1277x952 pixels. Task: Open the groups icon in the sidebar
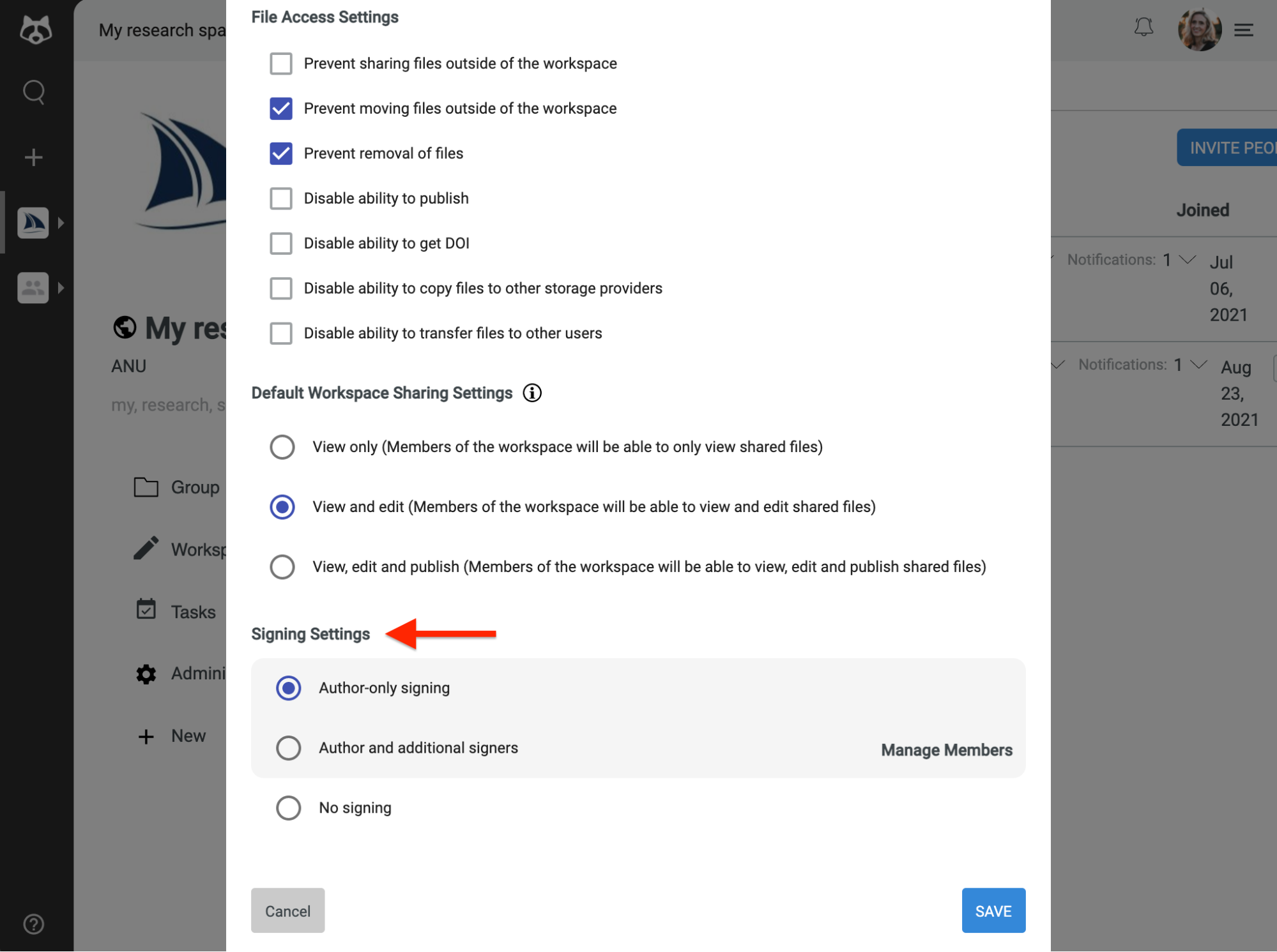(33, 287)
